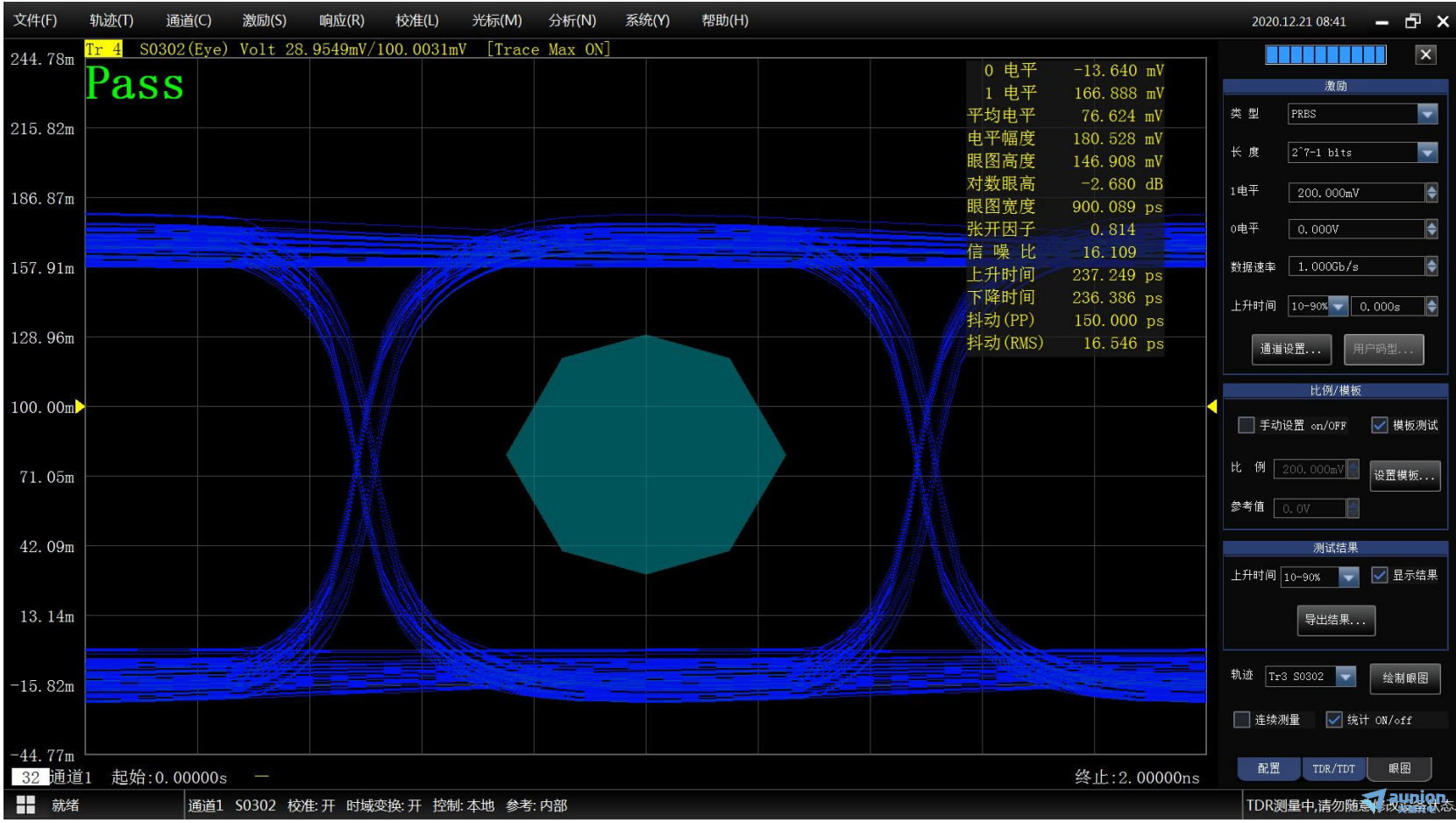The width and height of the screenshot is (1456, 823).
Task: Adjust the rise time 0.000s stepper
Action: coord(1431,306)
